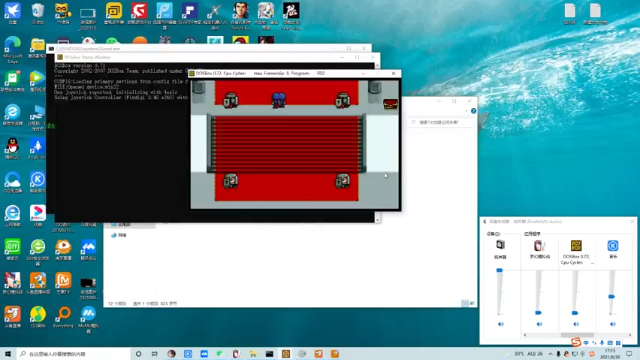Show hidden system tray icons

550,354
